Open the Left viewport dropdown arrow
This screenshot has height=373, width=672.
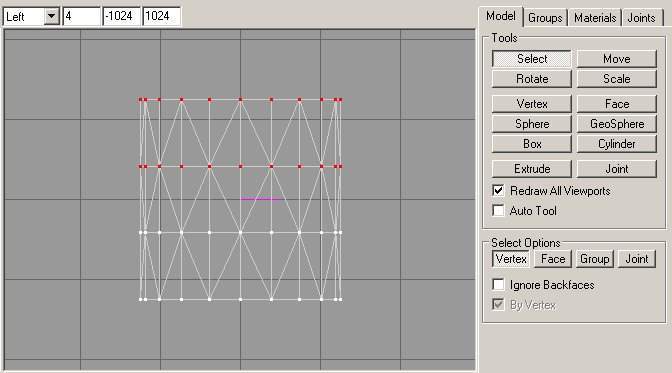tap(51, 17)
